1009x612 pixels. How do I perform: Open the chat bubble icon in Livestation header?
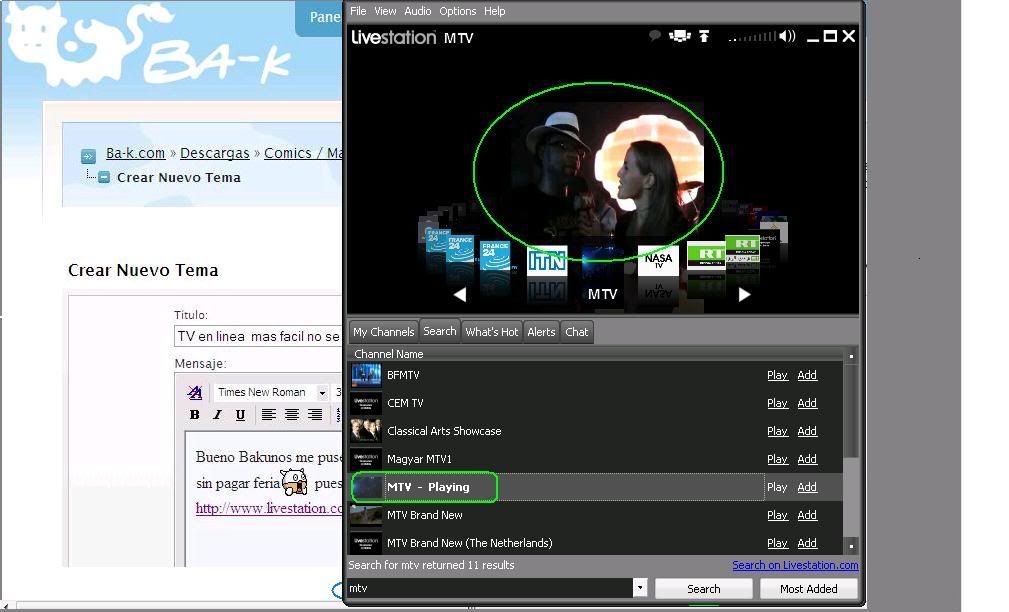click(x=654, y=36)
